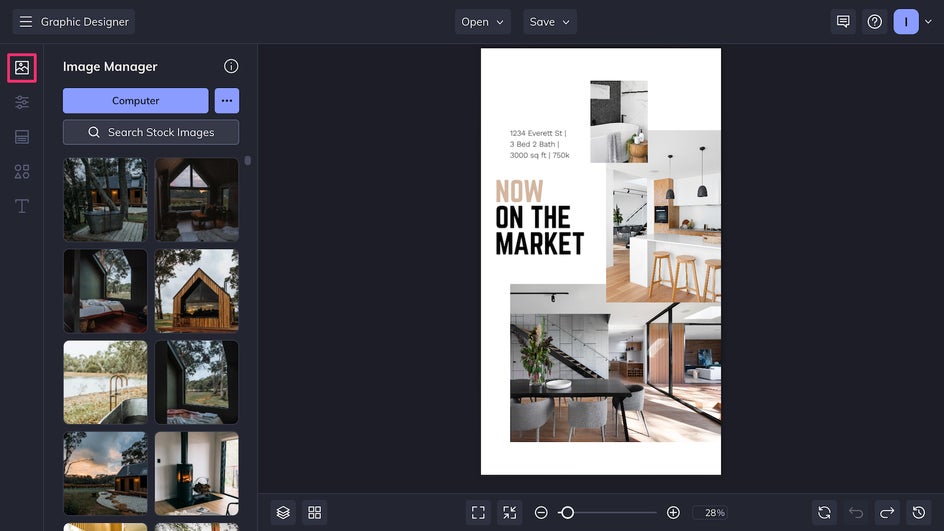Open the edit history icon
The image size is (944, 531).
tap(919, 512)
